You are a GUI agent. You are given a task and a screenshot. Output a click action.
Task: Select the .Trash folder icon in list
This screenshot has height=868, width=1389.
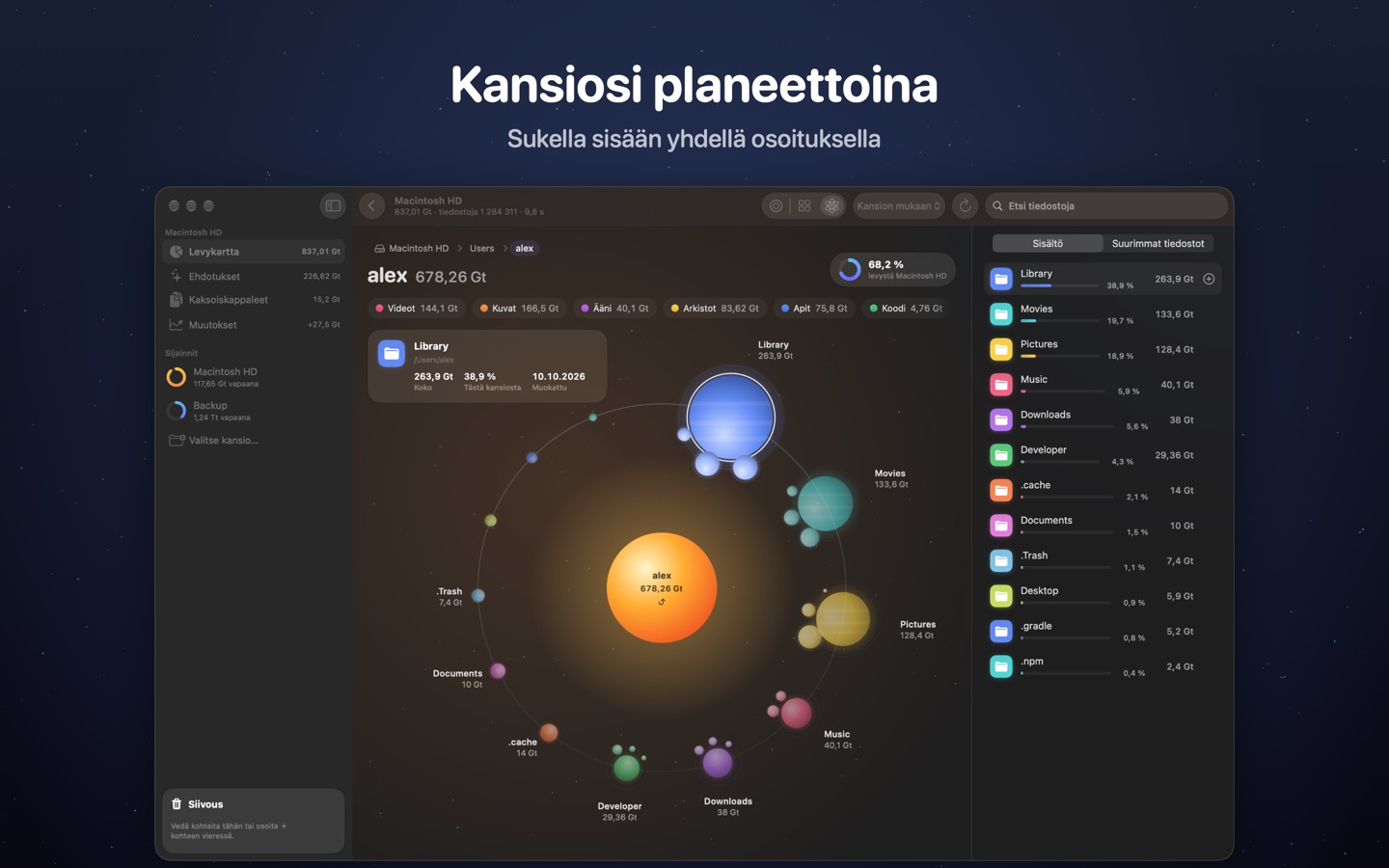pyautogui.click(x=1001, y=560)
